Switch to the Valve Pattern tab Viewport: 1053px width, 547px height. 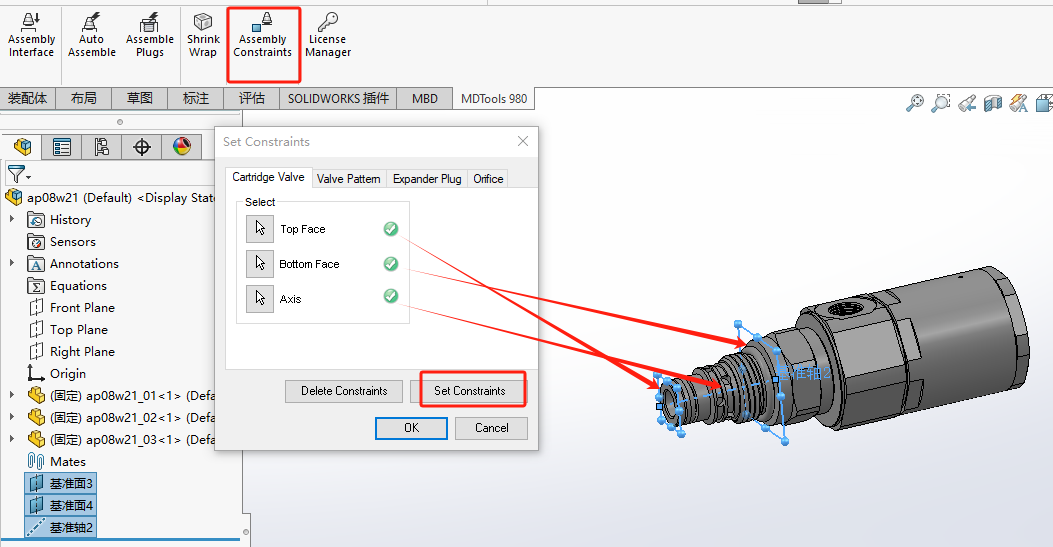click(x=349, y=179)
